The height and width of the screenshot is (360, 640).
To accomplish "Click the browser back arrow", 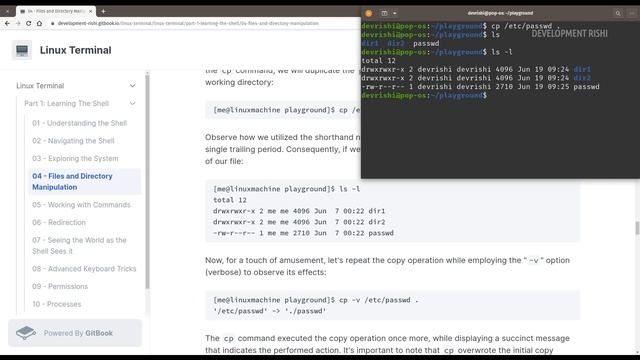I will tap(7, 24).
